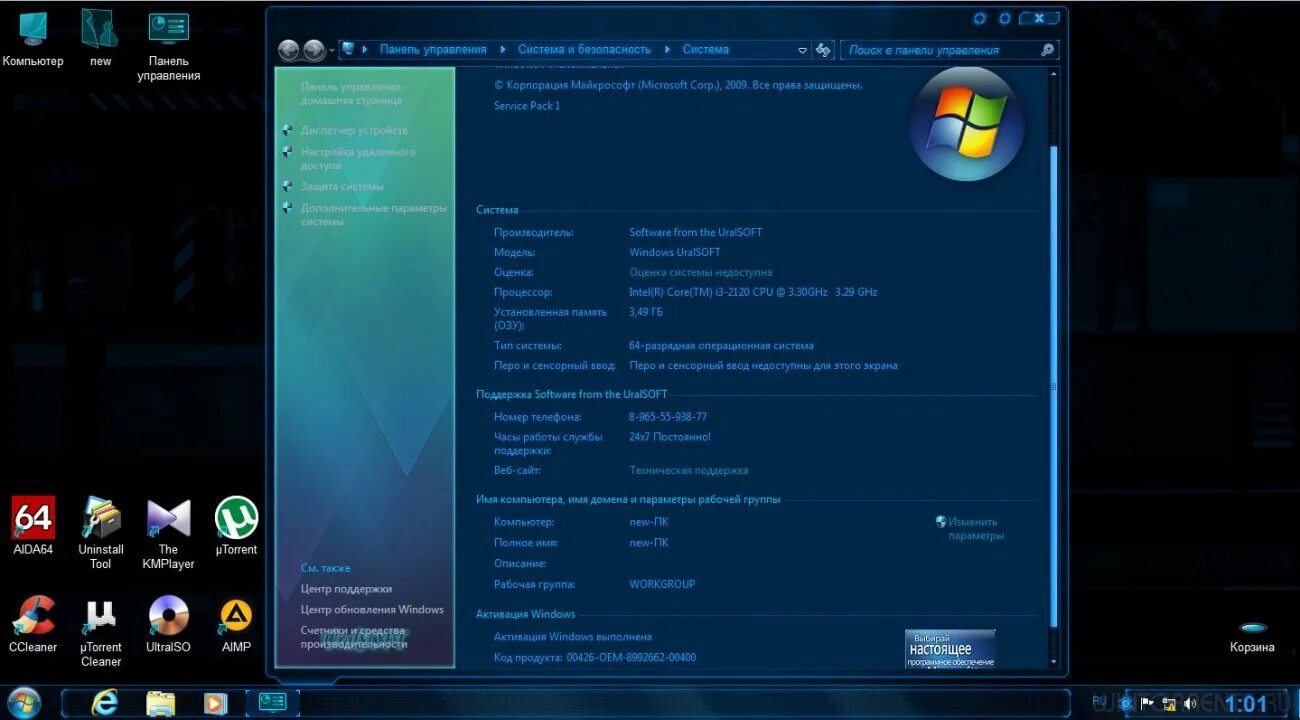Open the Корзина recycle bin icon
Viewport: 1300px width, 720px height.
1252,636
